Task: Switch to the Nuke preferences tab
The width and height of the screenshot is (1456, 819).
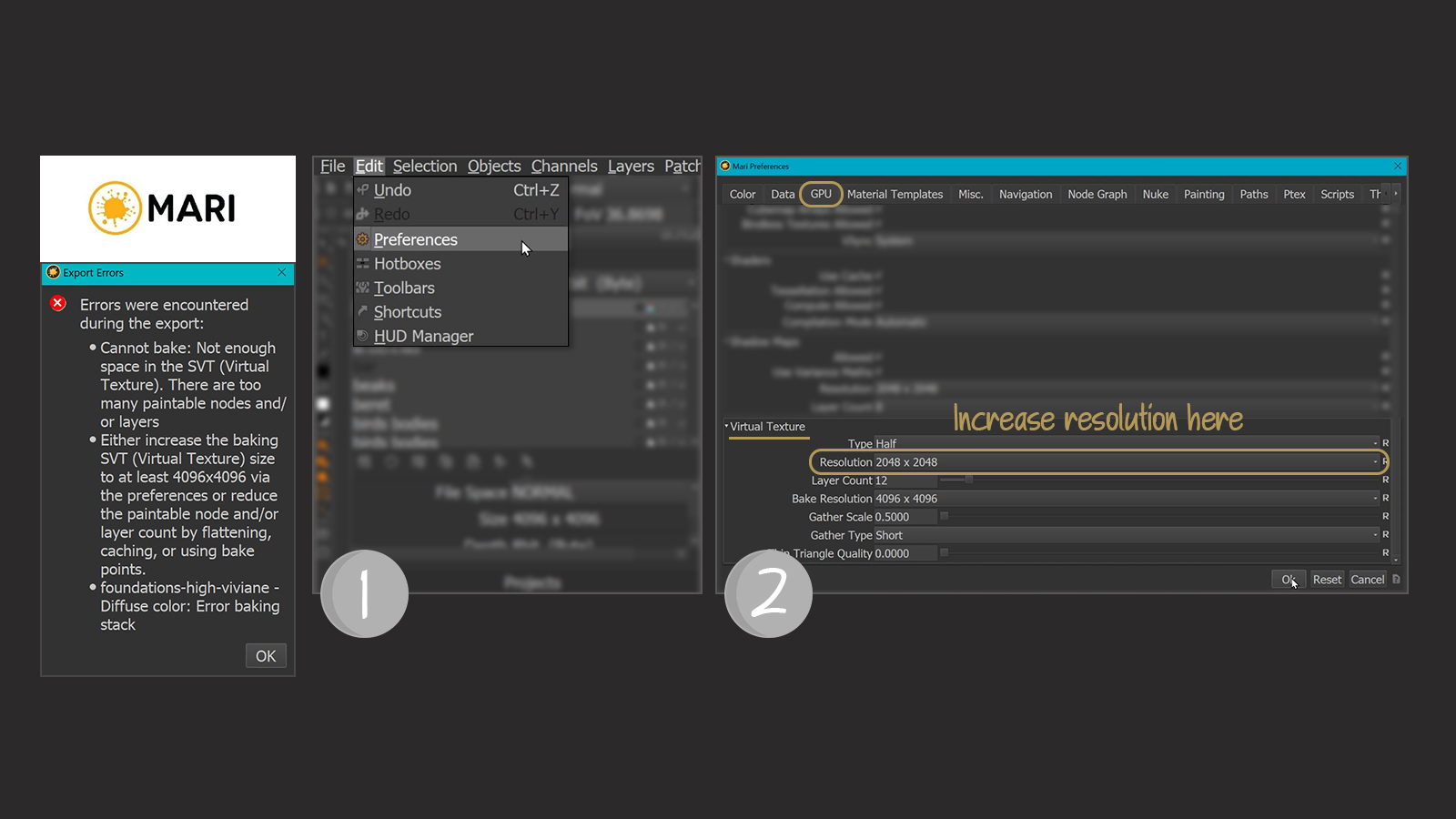Action: point(1156,194)
